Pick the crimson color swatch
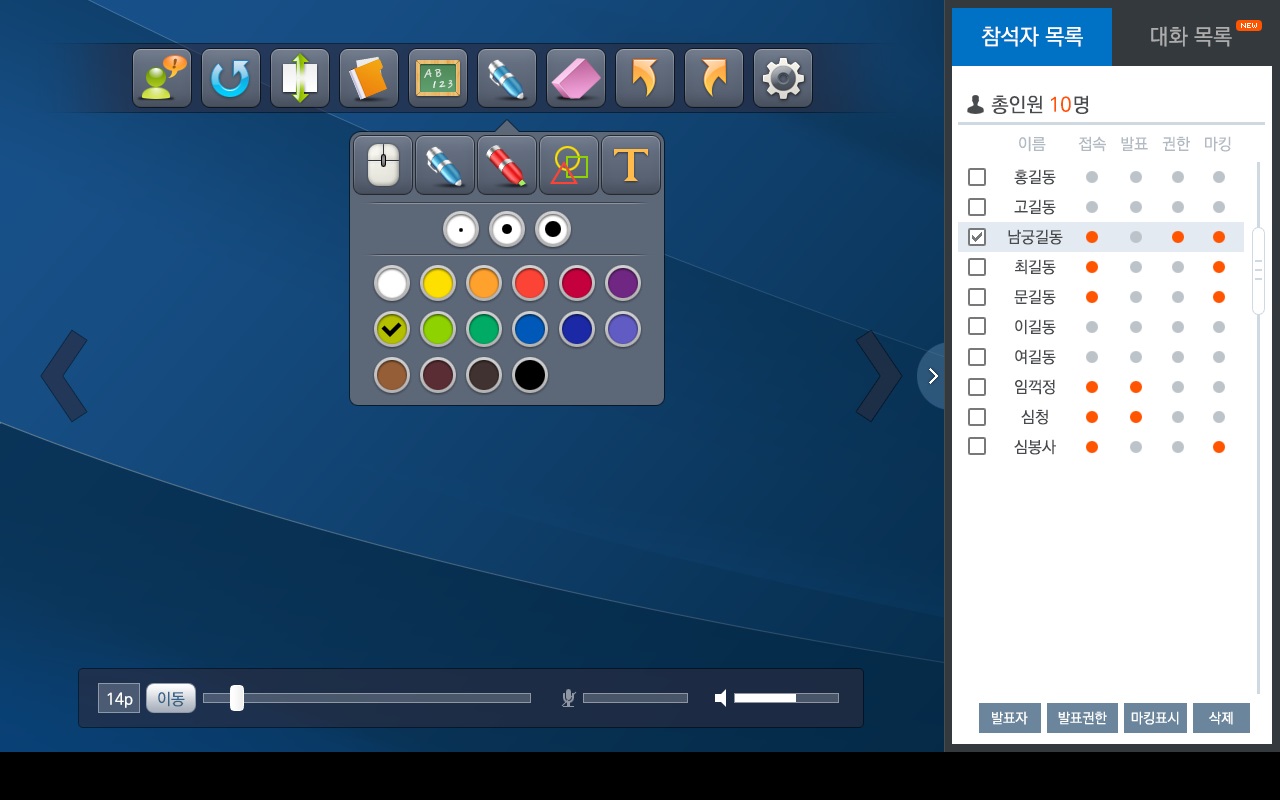The width and height of the screenshot is (1280, 800). 577,283
